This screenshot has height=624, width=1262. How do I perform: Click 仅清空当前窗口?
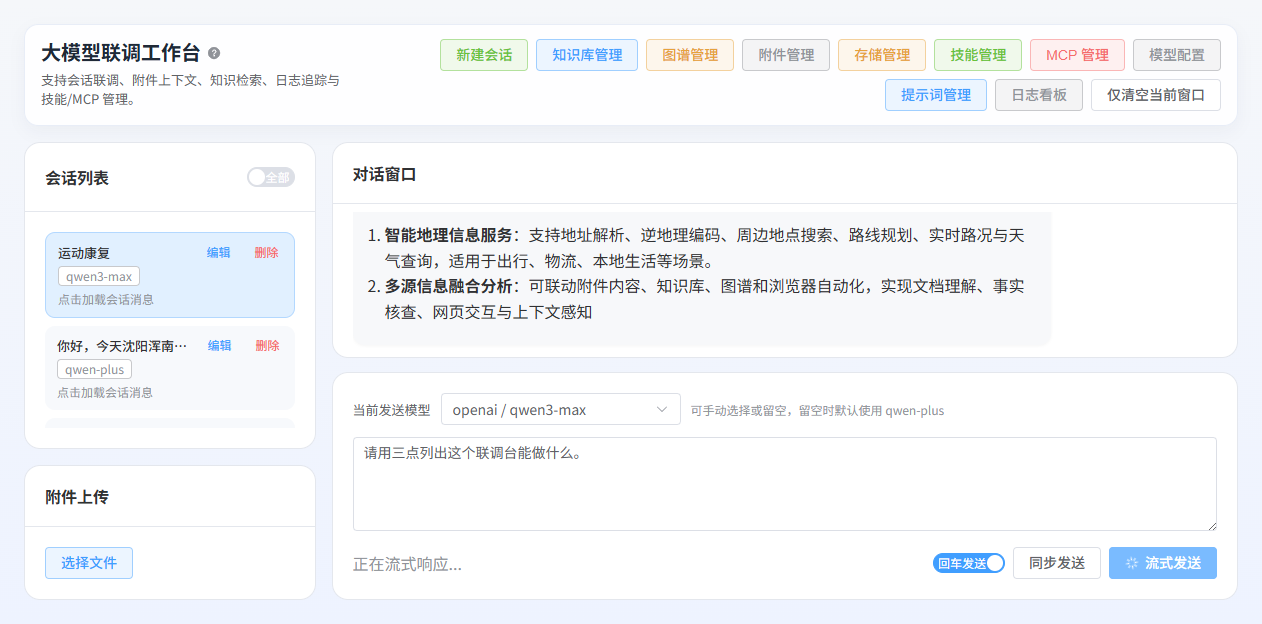click(x=1156, y=95)
